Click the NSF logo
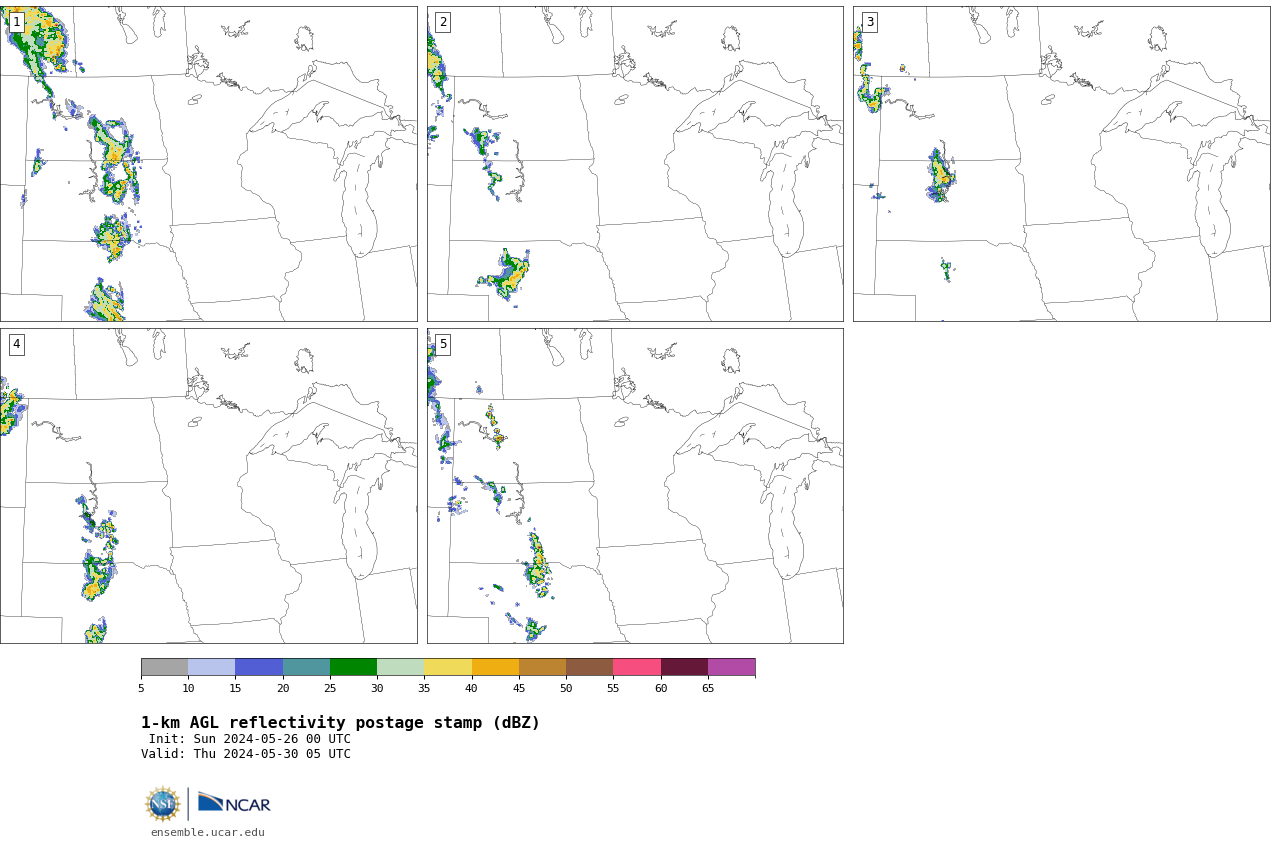 pyautogui.click(x=162, y=804)
